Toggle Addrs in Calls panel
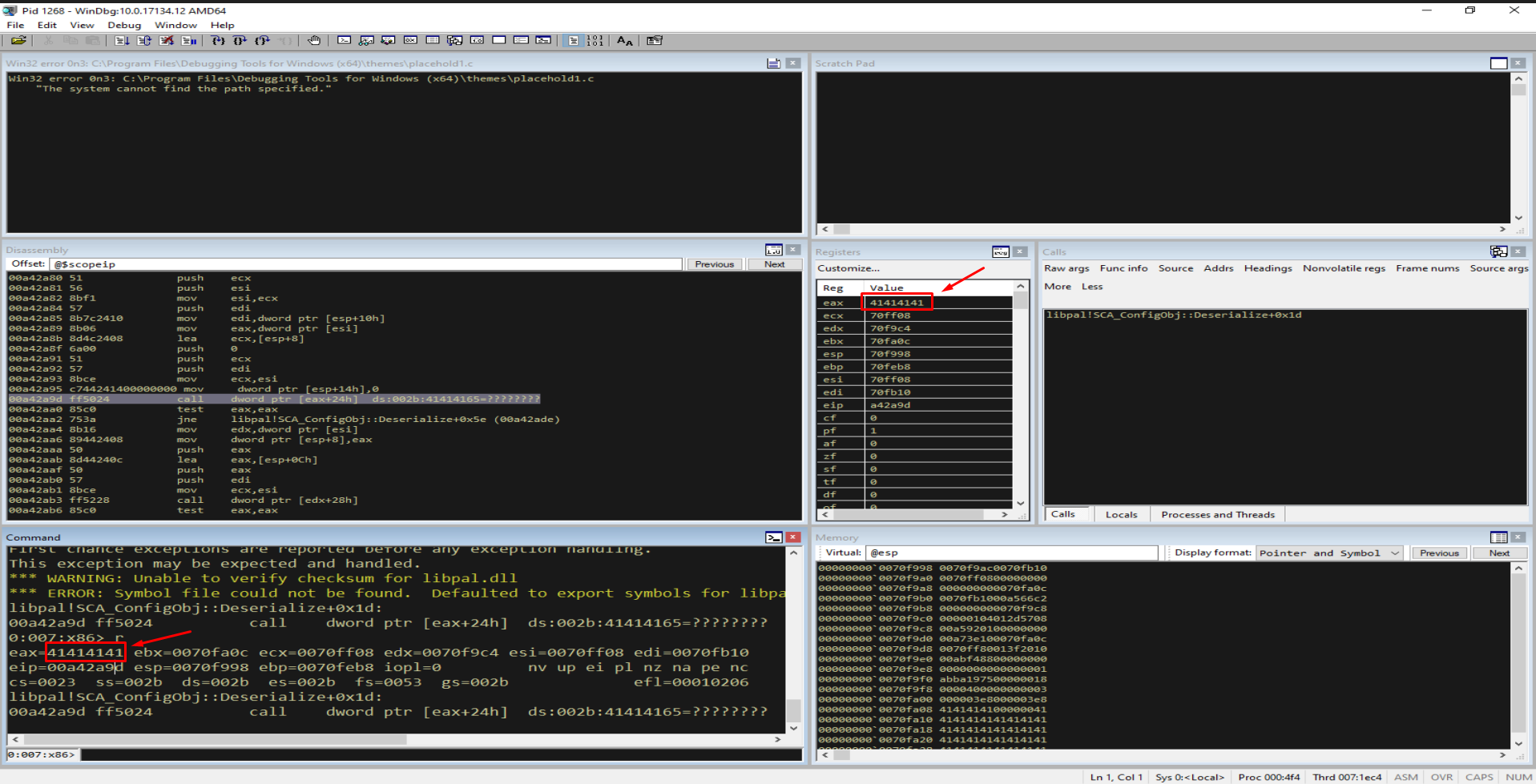This screenshot has width=1536, height=784. point(1218,268)
